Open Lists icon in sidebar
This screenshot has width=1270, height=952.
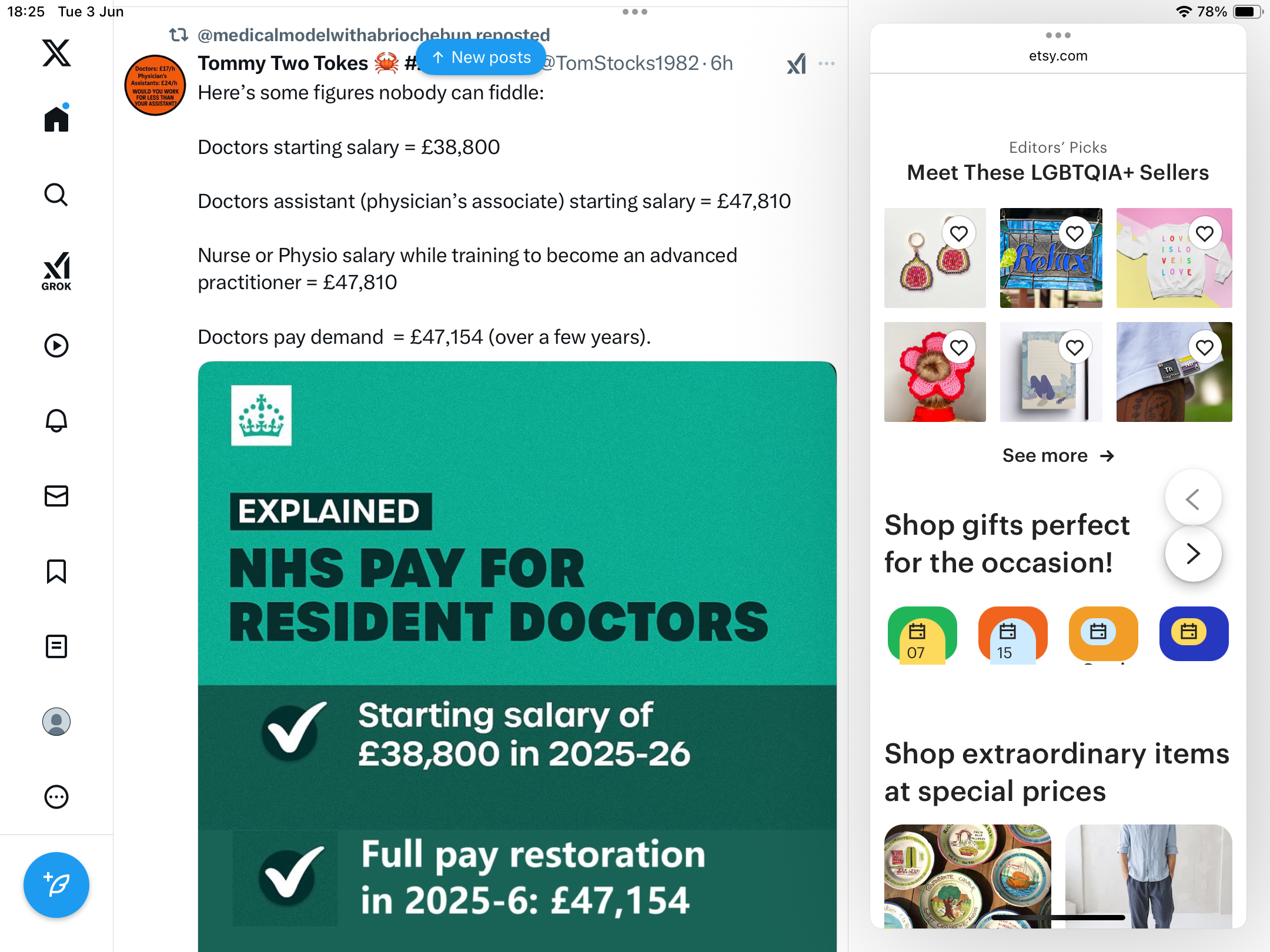[x=56, y=646]
